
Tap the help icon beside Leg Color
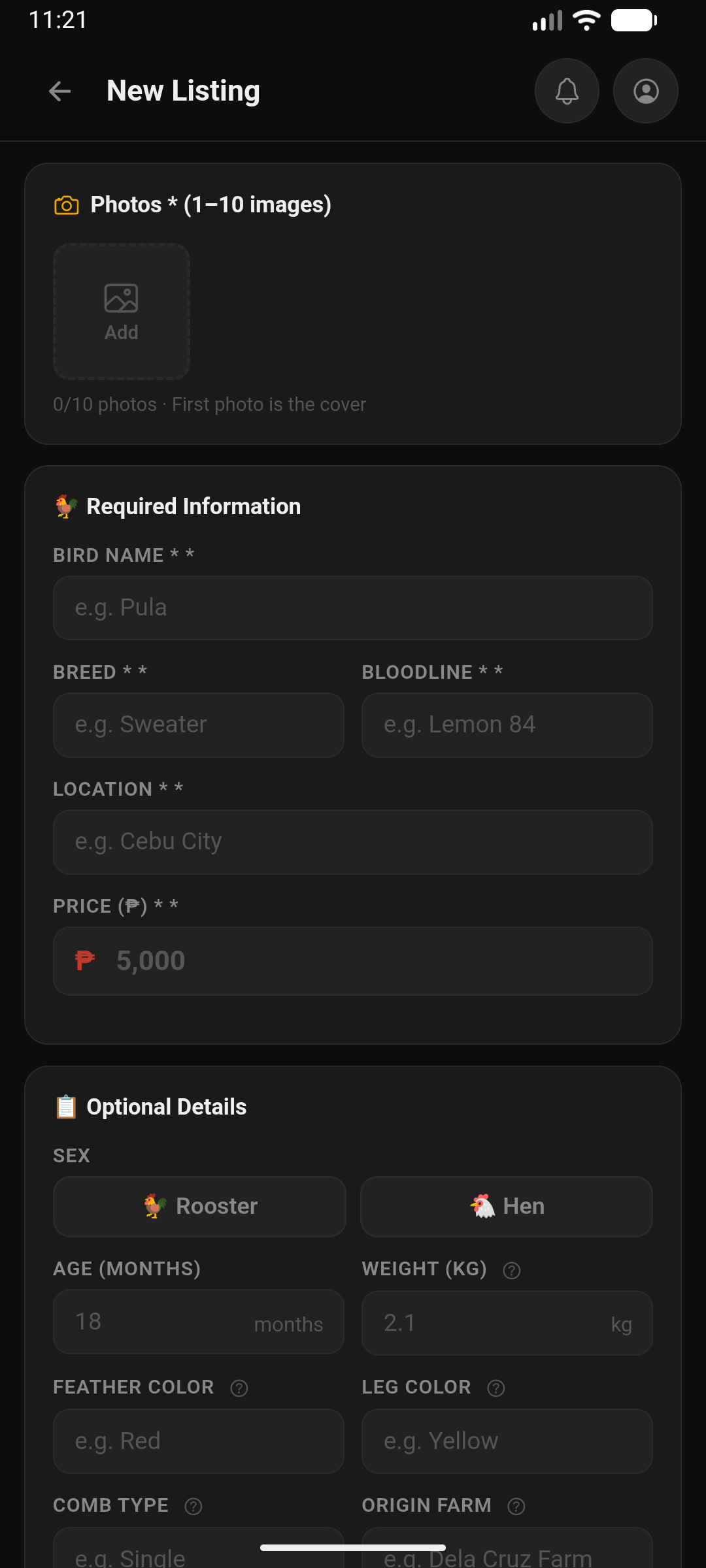(495, 1387)
